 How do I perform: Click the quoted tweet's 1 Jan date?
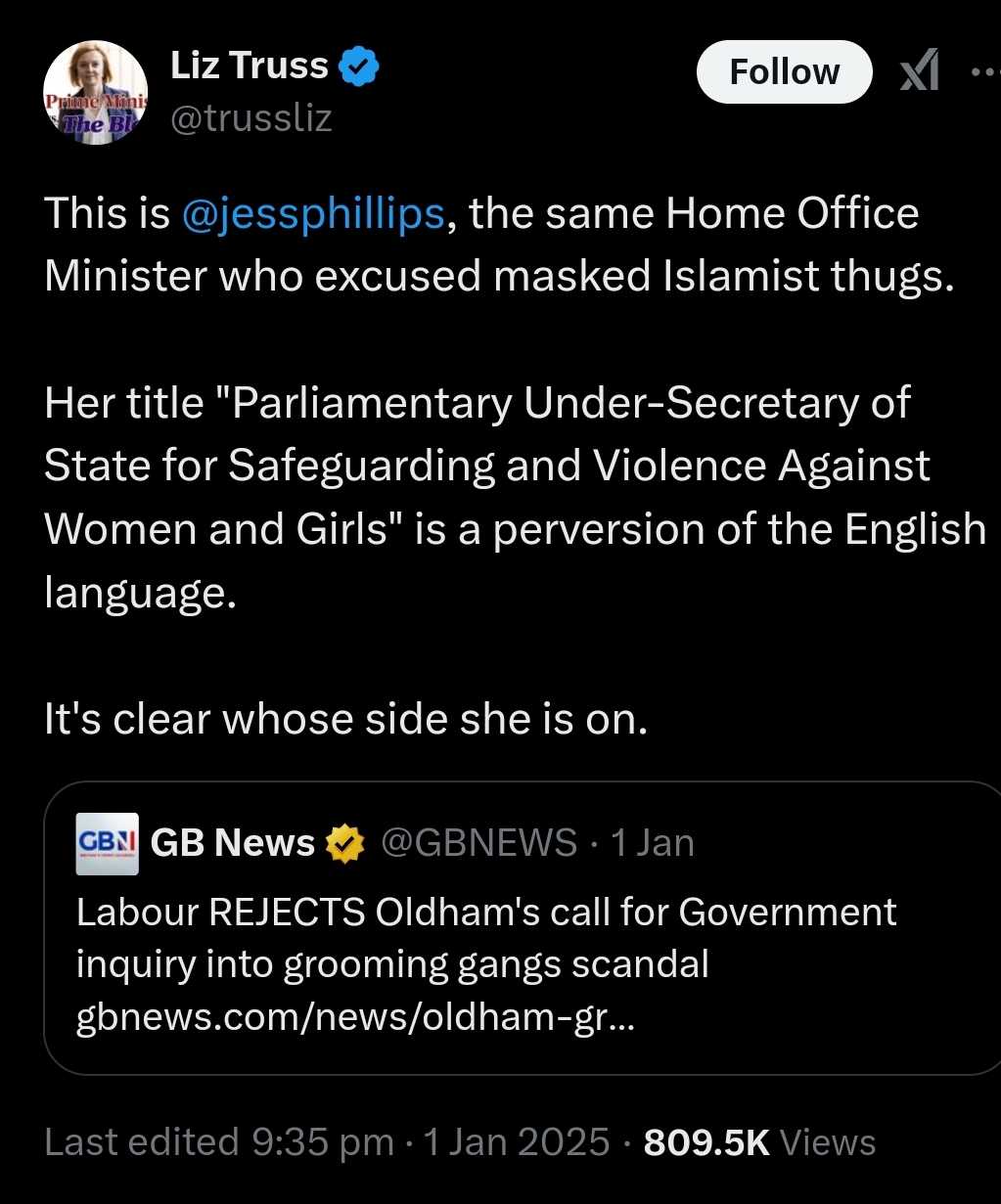652,842
